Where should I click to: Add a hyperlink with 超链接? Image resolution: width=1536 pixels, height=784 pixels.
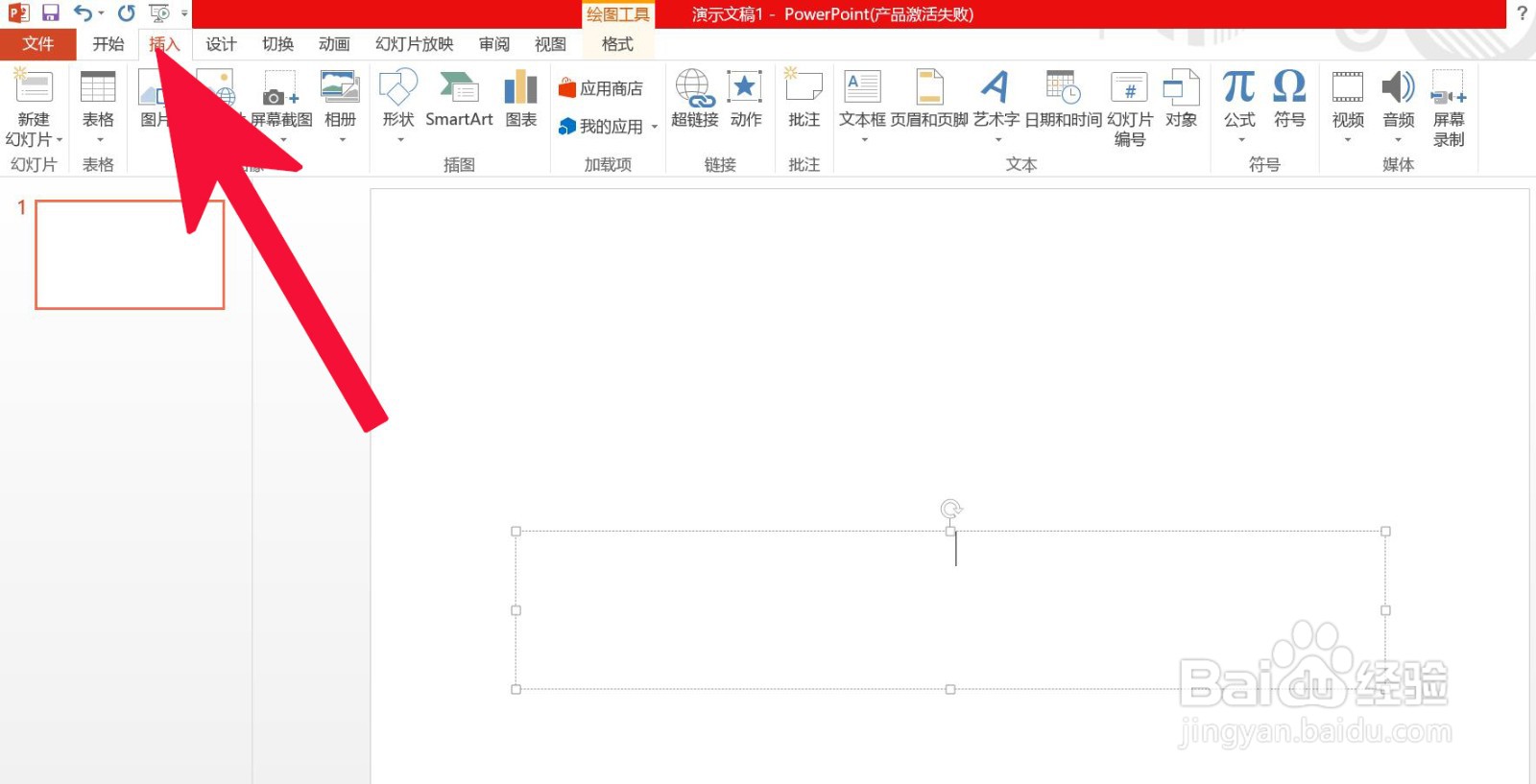click(x=695, y=100)
